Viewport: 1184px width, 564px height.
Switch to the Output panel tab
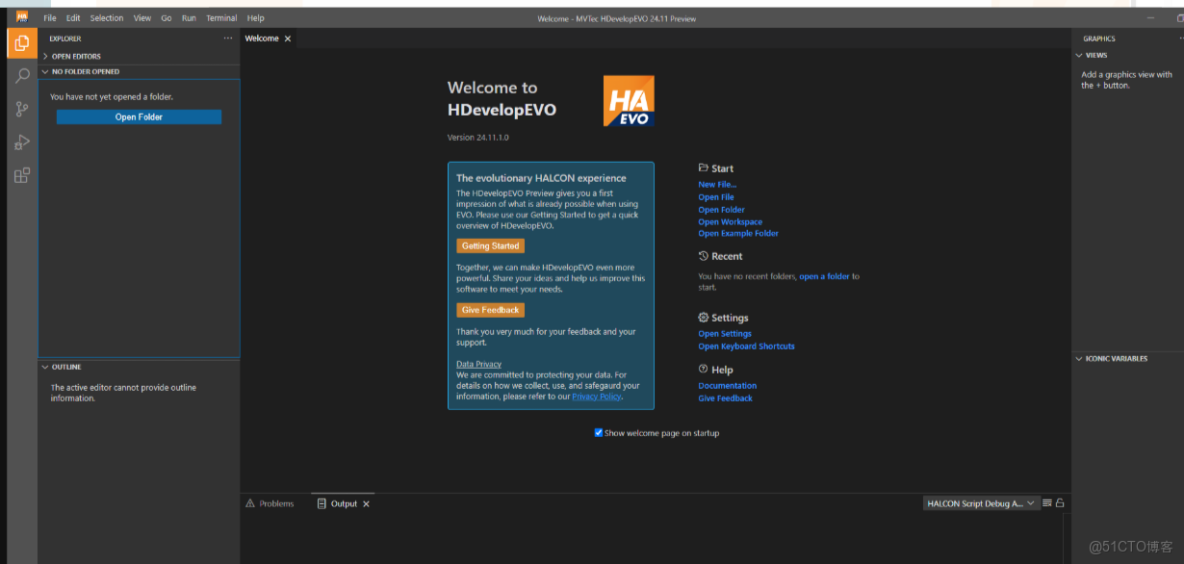pyautogui.click(x=344, y=504)
